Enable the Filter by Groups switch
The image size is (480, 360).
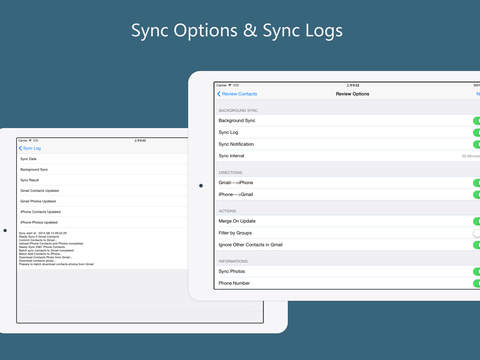tap(477, 233)
